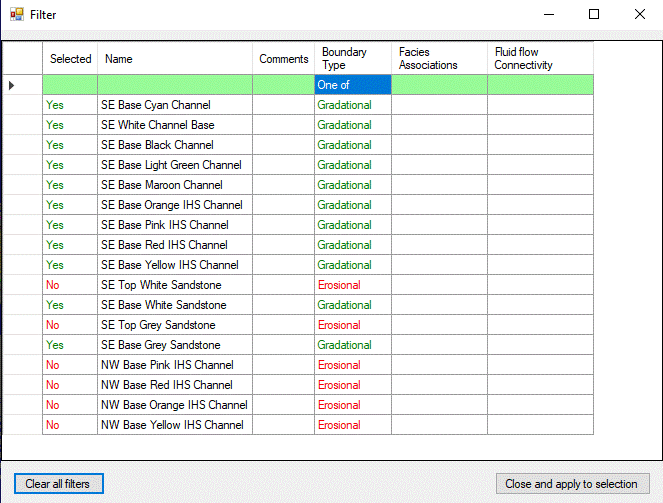Click the Facies Associations filter cell
The height and width of the screenshot is (503, 663).
(x=438, y=85)
